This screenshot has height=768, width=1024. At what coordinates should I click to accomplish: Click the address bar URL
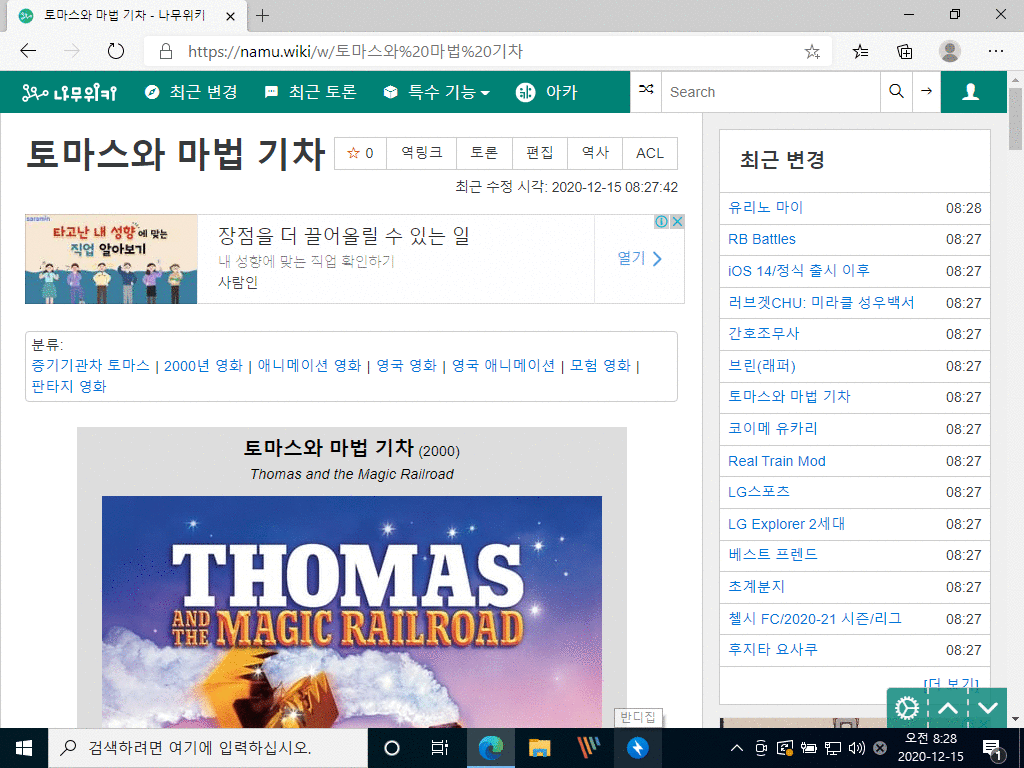(x=355, y=52)
